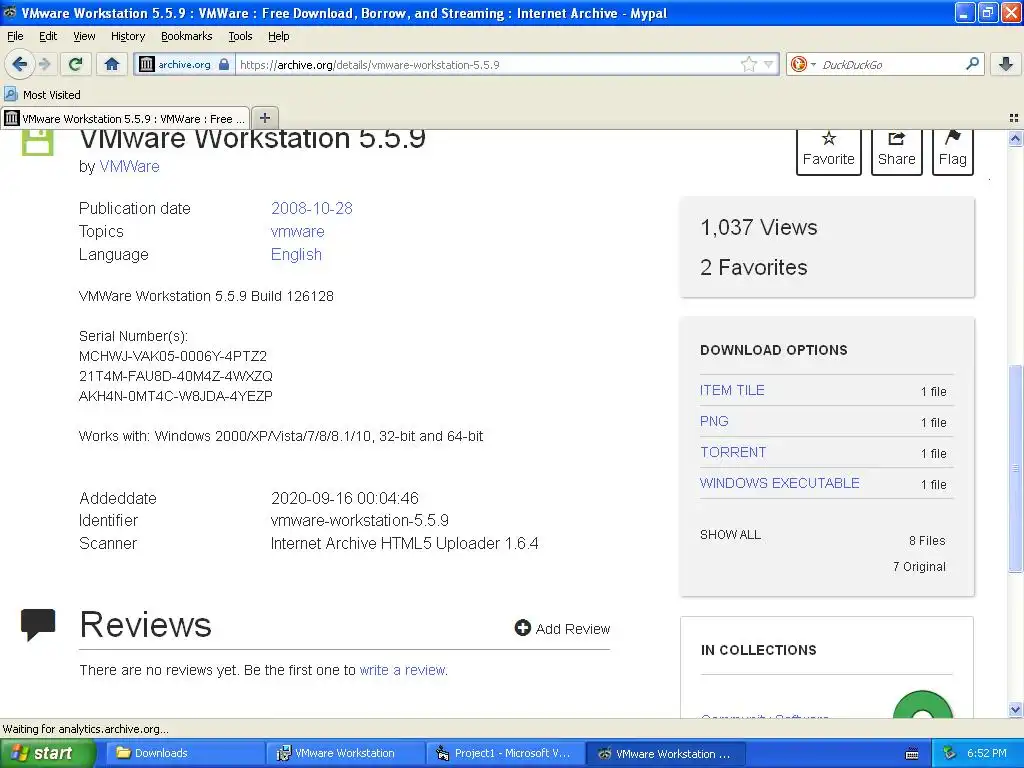Select the VMware Workstation 5.5.9 tab
Viewport: 1024px width, 768px height.
(x=125, y=119)
